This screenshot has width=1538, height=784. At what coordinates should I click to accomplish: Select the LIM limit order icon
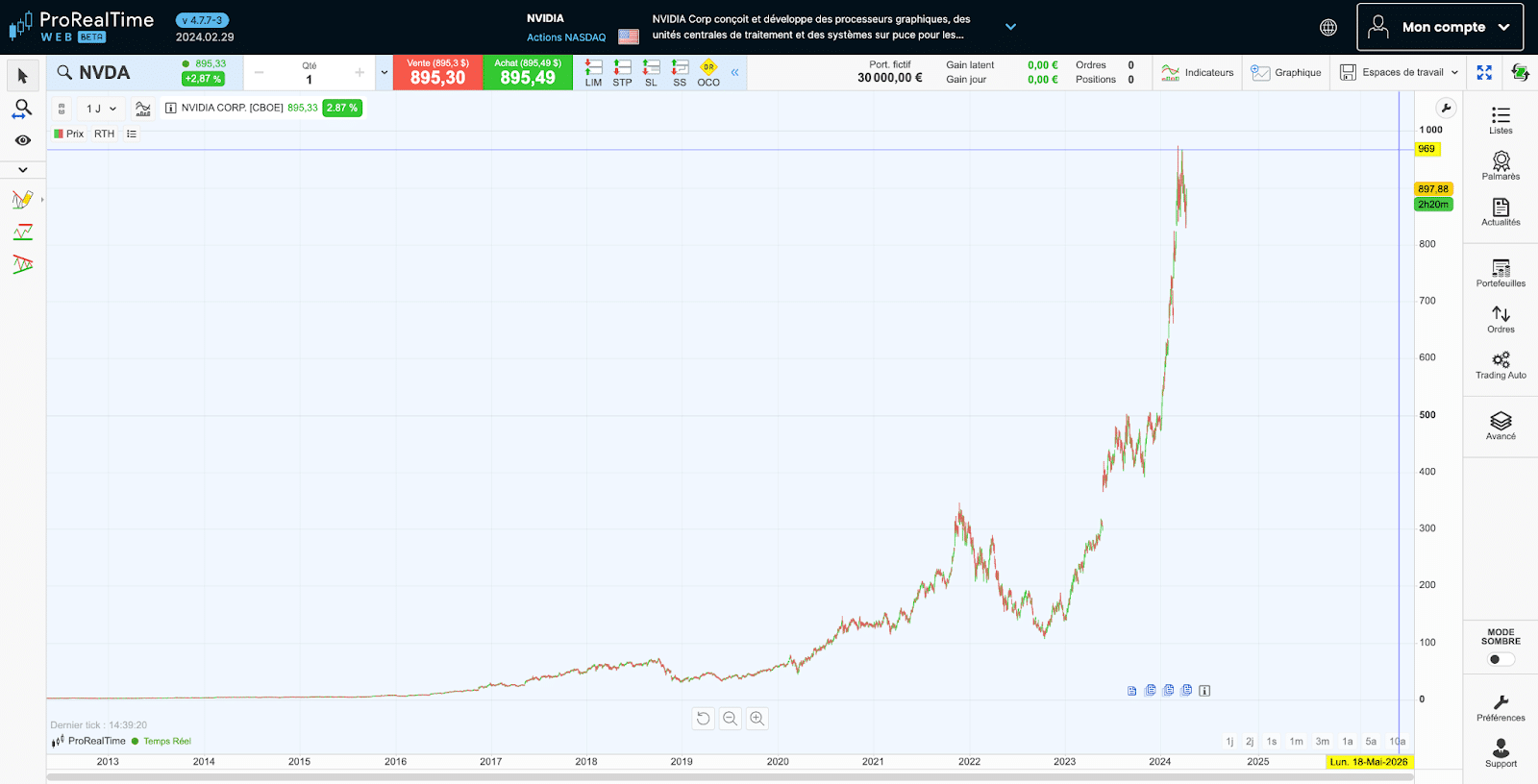(593, 72)
